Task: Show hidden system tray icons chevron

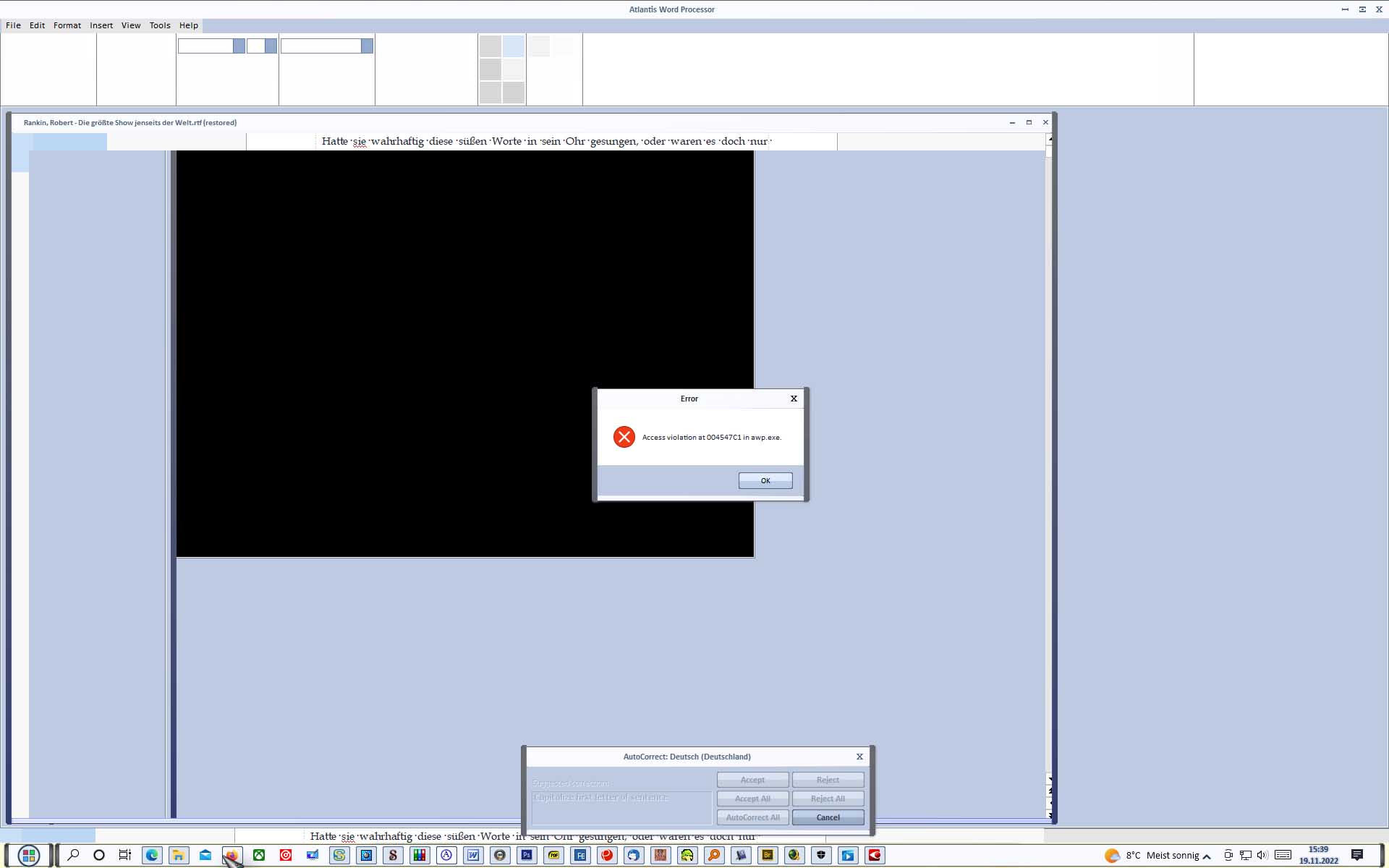Action: tap(1207, 856)
